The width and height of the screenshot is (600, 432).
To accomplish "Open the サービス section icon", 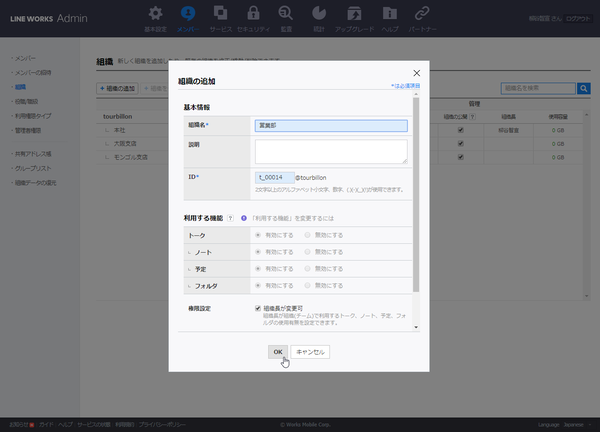I will (x=220, y=14).
